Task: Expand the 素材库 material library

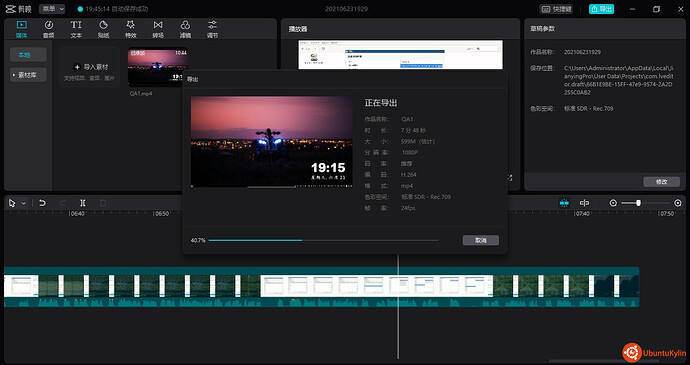Action: pos(28,75)
